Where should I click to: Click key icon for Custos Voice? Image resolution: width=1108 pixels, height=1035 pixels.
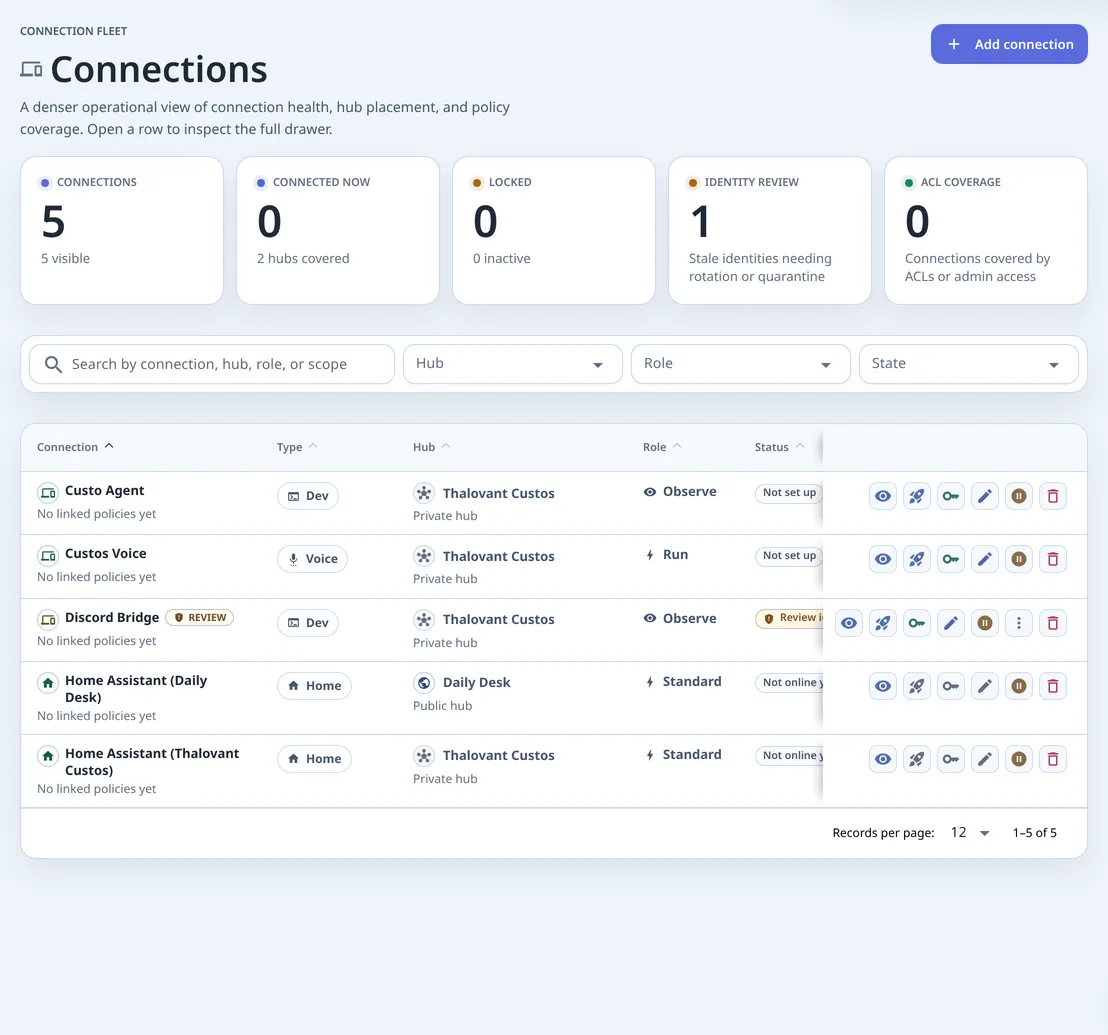pyautogui.click(x=950, y=559)
